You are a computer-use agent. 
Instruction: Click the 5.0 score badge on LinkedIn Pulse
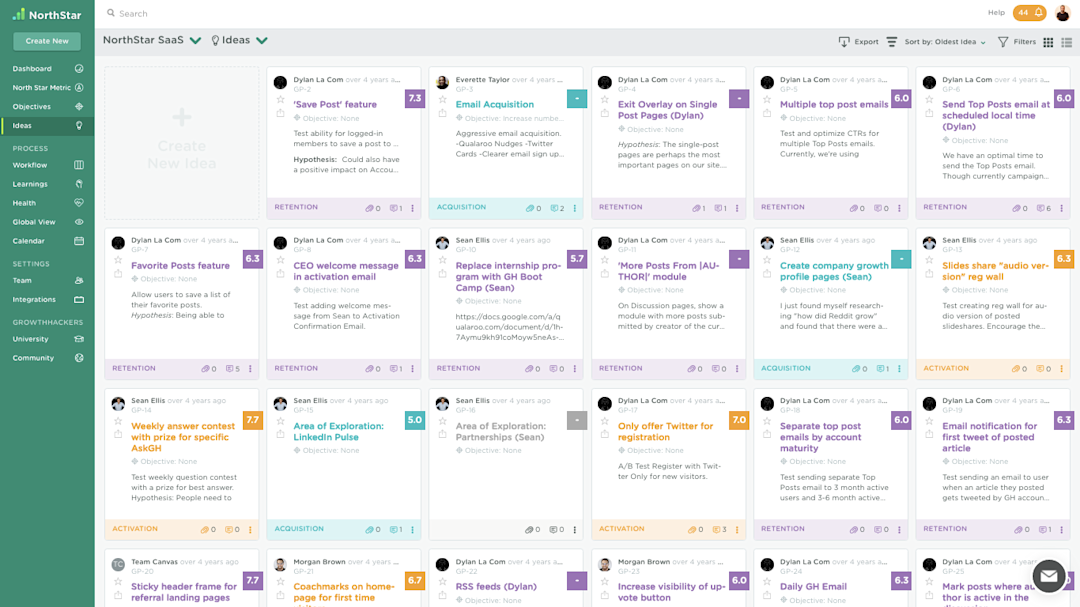pos(415,420)
